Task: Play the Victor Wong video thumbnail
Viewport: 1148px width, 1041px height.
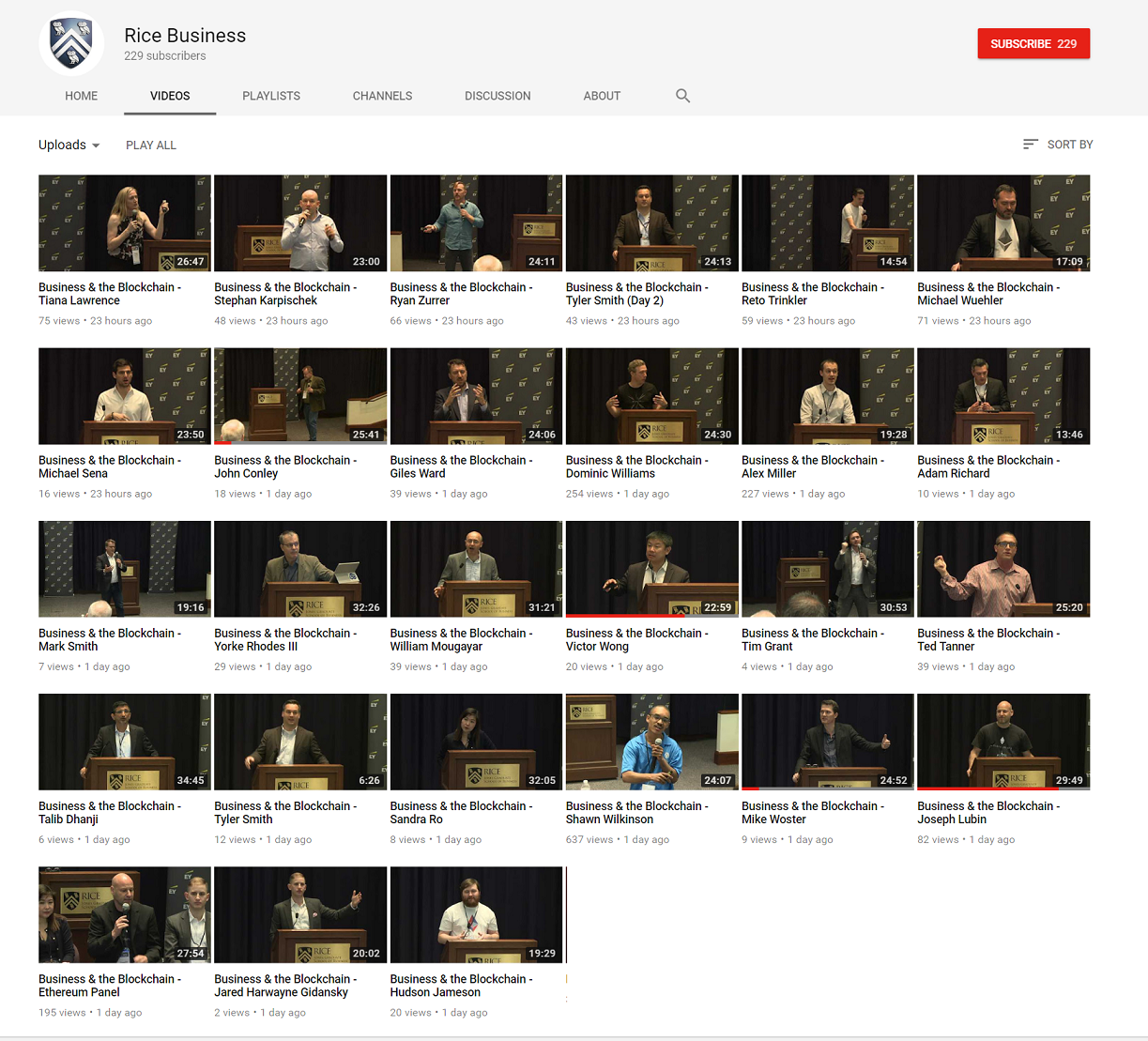Action: pos(652,569)
